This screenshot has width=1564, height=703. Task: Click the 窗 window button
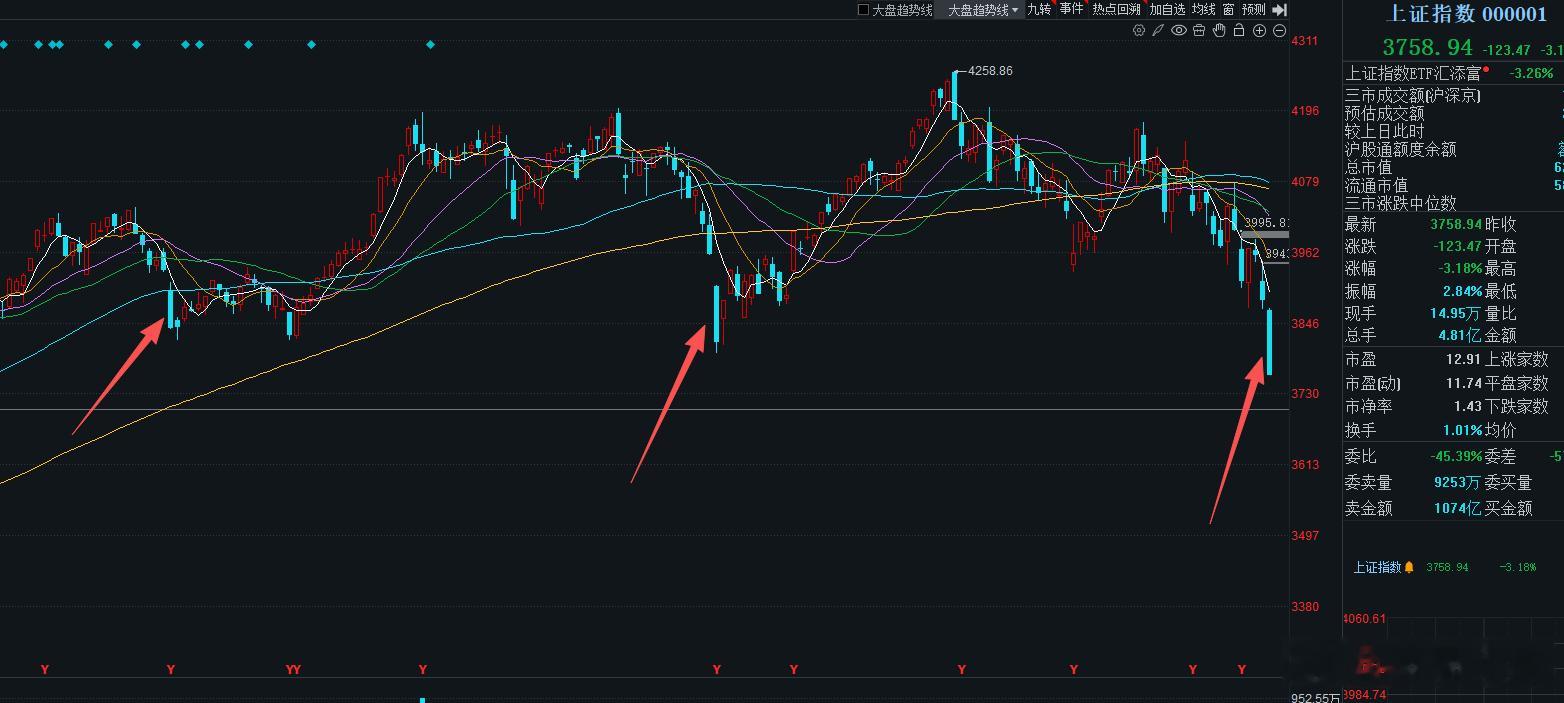pyautogui.click(x=1228, y=9)
